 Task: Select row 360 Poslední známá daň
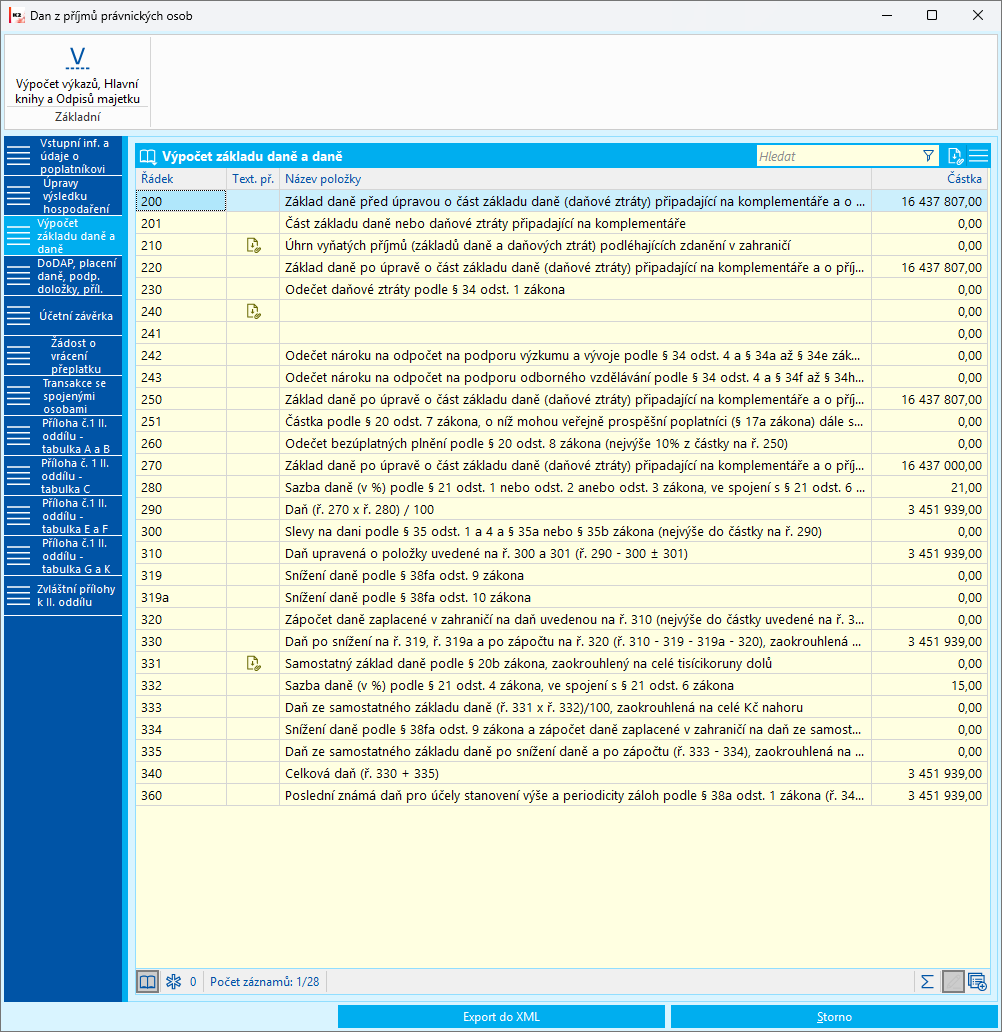click(562, 796)
